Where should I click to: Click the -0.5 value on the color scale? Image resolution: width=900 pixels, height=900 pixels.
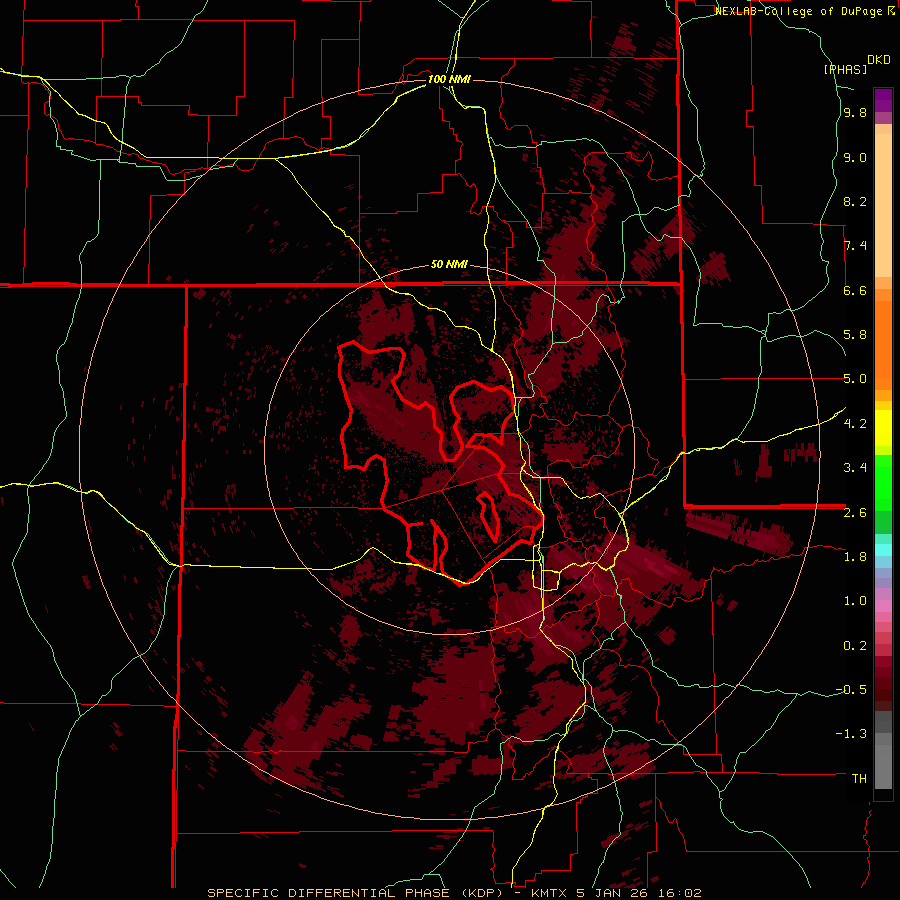[852, 690]
